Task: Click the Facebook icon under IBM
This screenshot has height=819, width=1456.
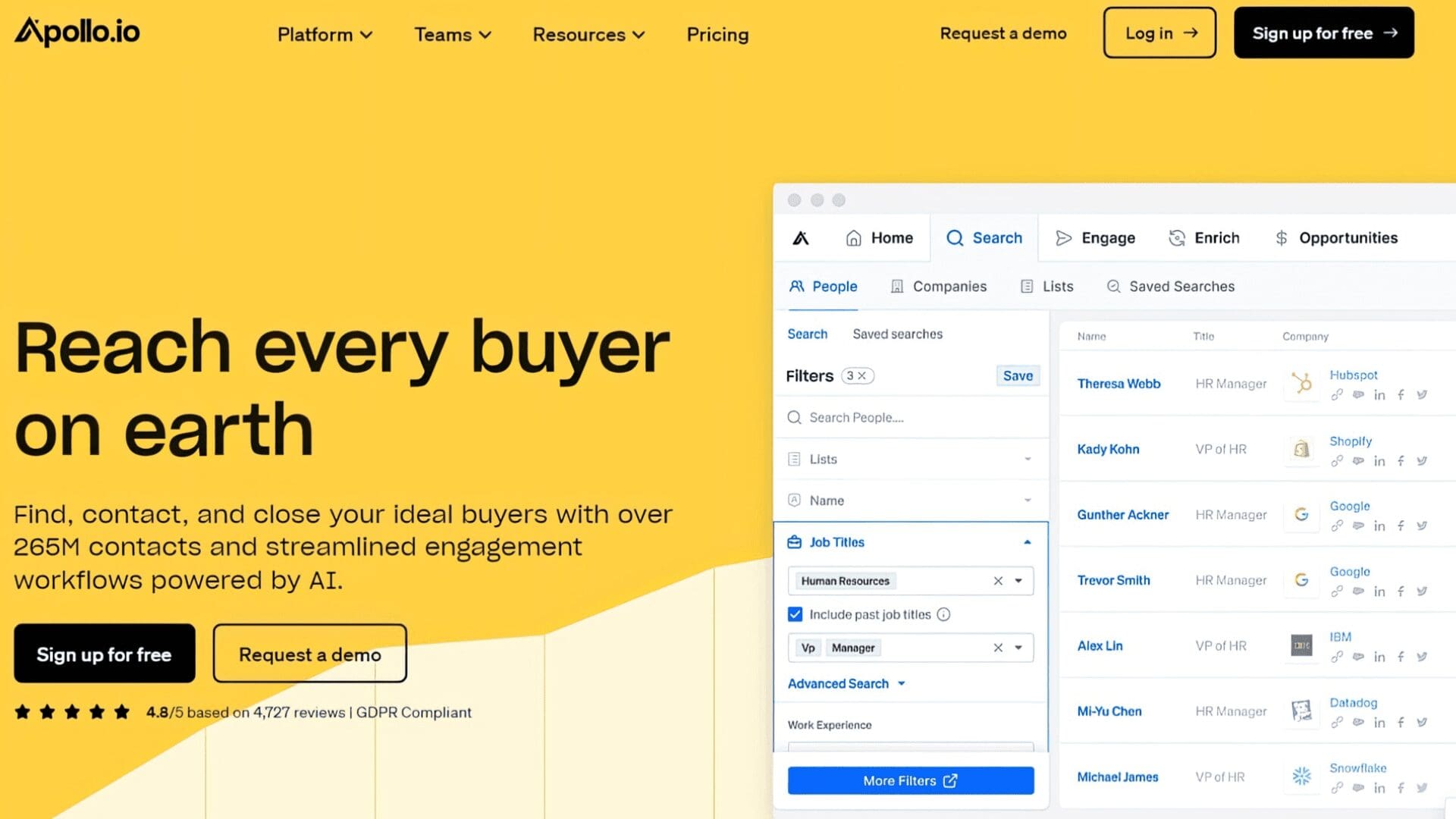Action: click(1401, 657)
